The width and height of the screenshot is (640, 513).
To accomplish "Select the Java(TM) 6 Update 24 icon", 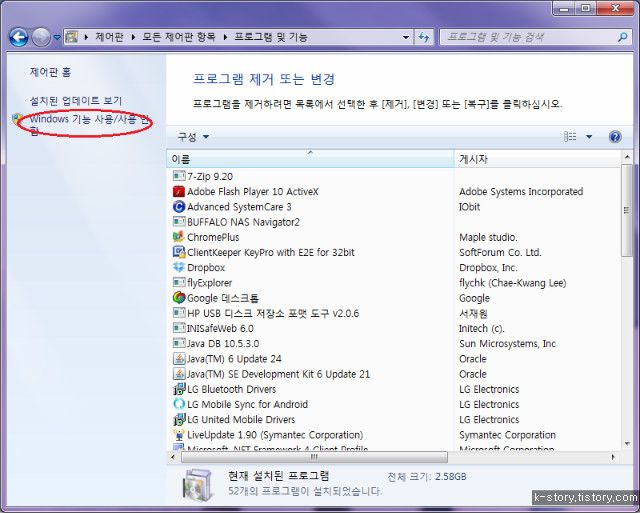I will click(179, 359).
